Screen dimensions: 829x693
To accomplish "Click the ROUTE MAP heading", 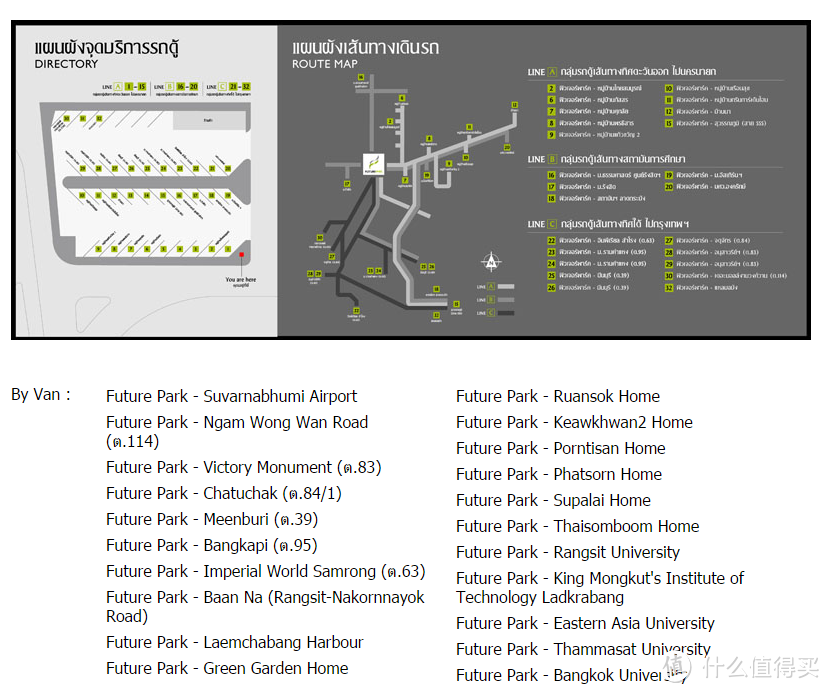I will 325,64.
